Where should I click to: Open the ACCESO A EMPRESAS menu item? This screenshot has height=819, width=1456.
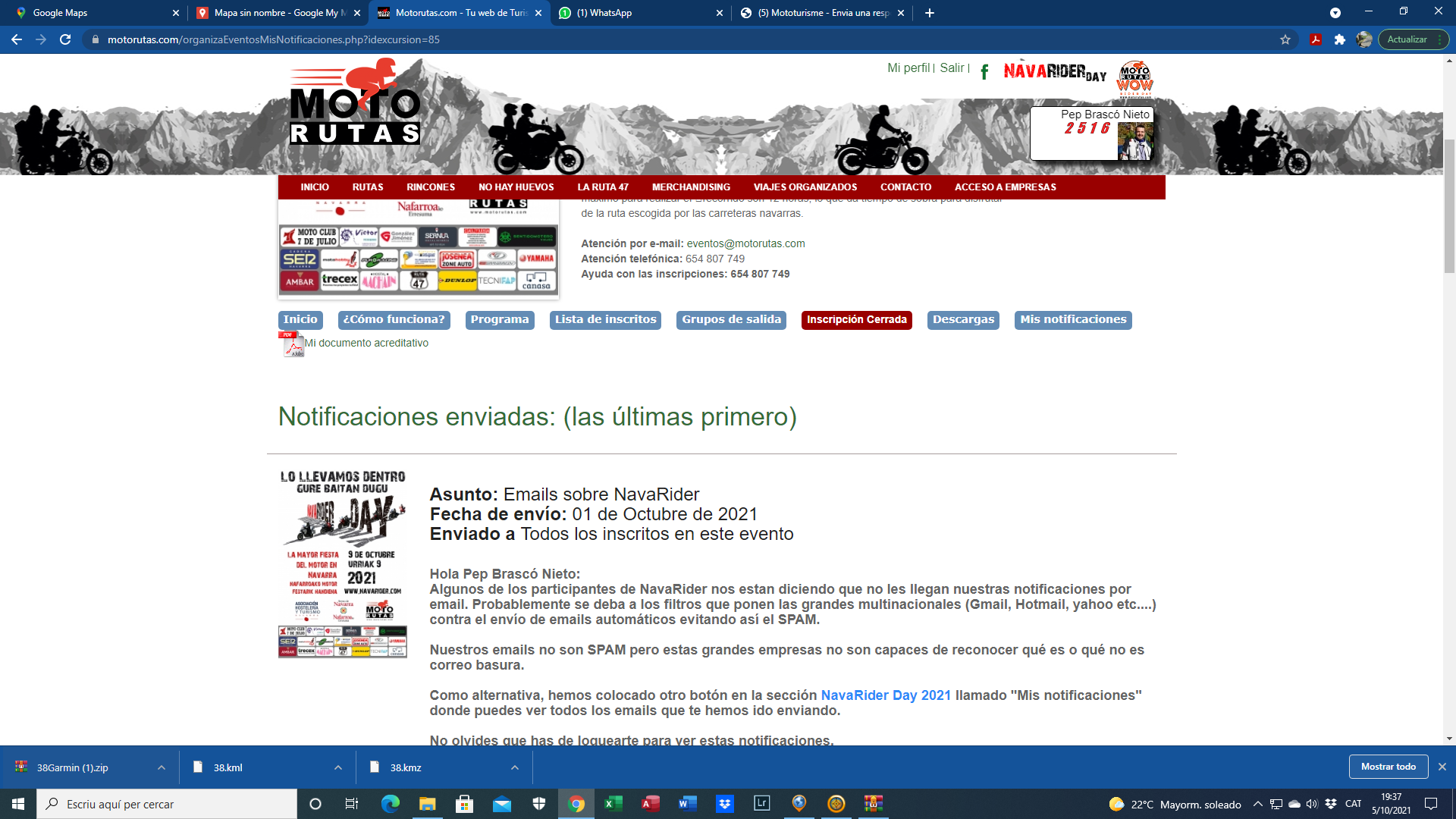[1005, 187]
